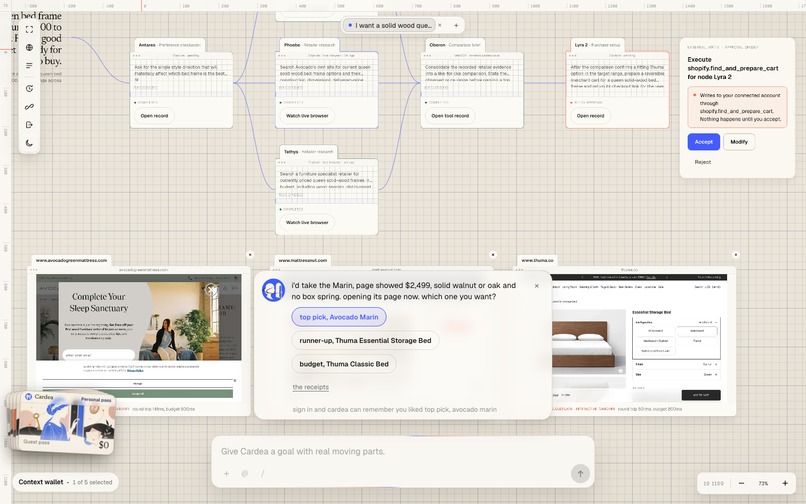Click the three dots menu on Antares node
The width and height of the screenshot is (806, 504).
point(136,56)
